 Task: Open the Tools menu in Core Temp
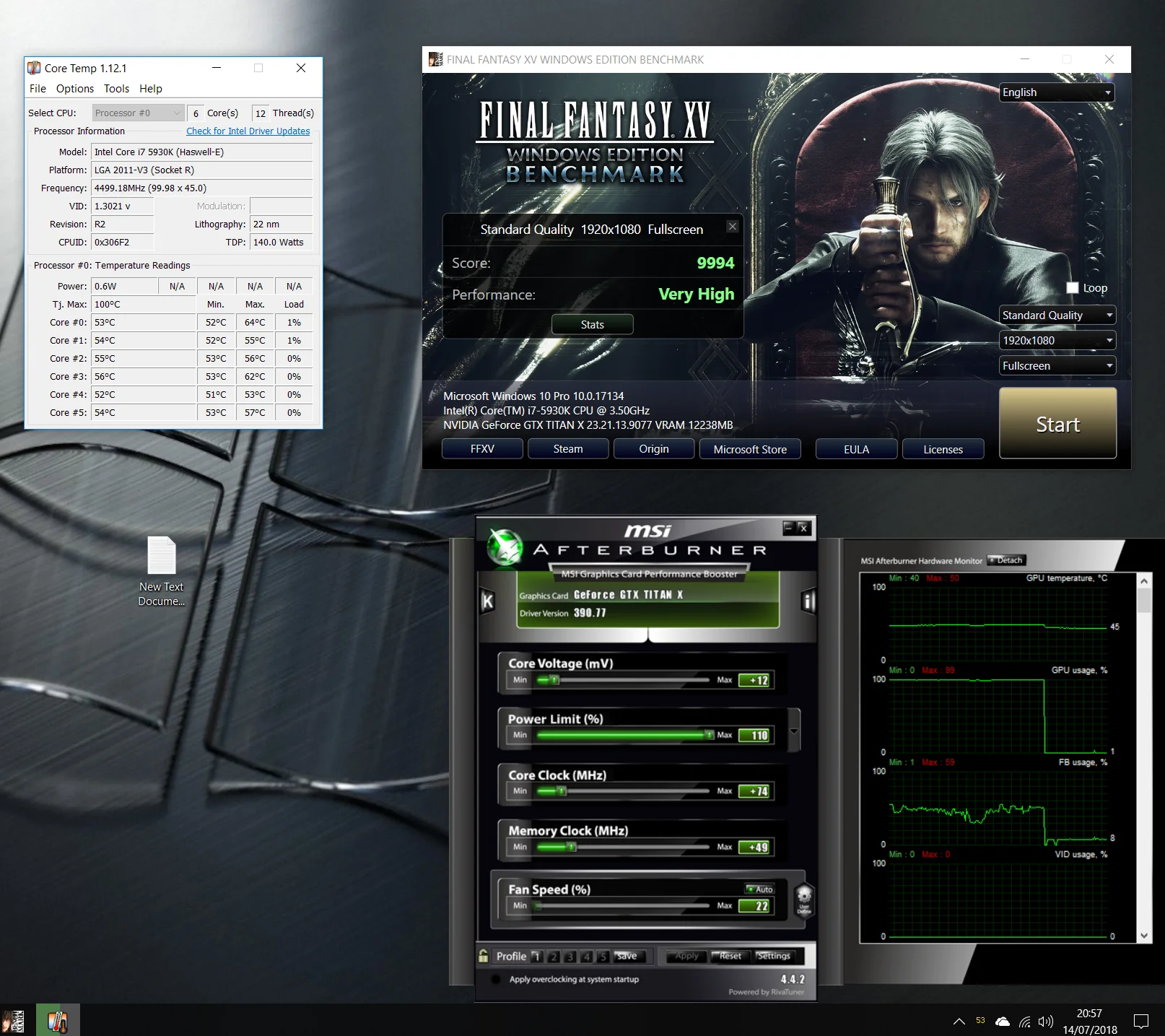click(116, 89)
